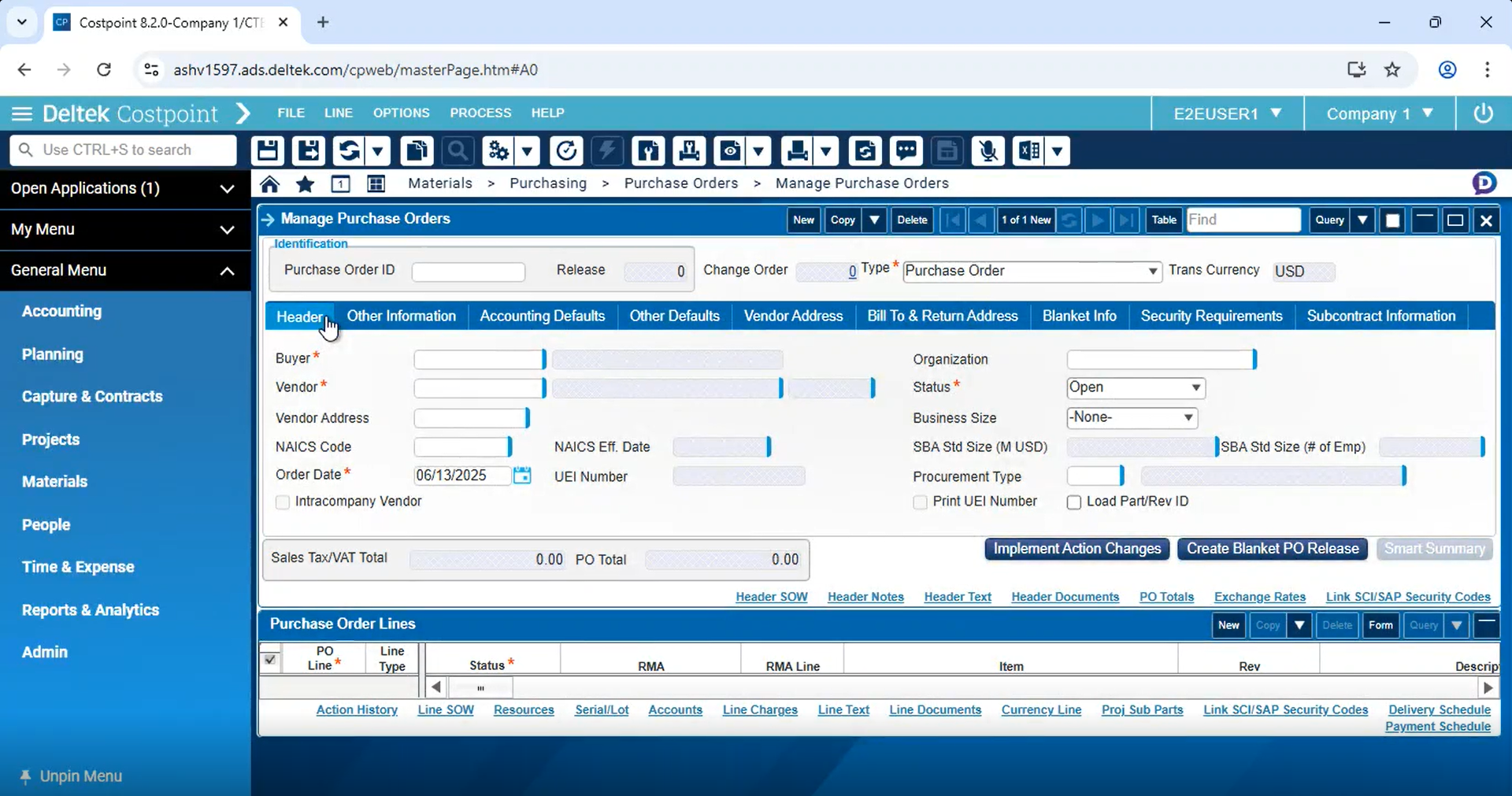Open the chat speech bubble icon

tap(906, 150)
